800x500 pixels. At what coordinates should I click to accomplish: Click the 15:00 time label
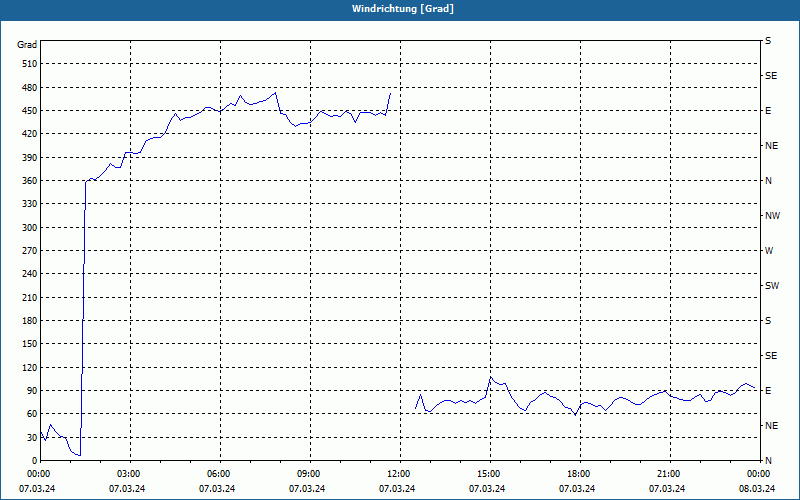pos(490,474)
